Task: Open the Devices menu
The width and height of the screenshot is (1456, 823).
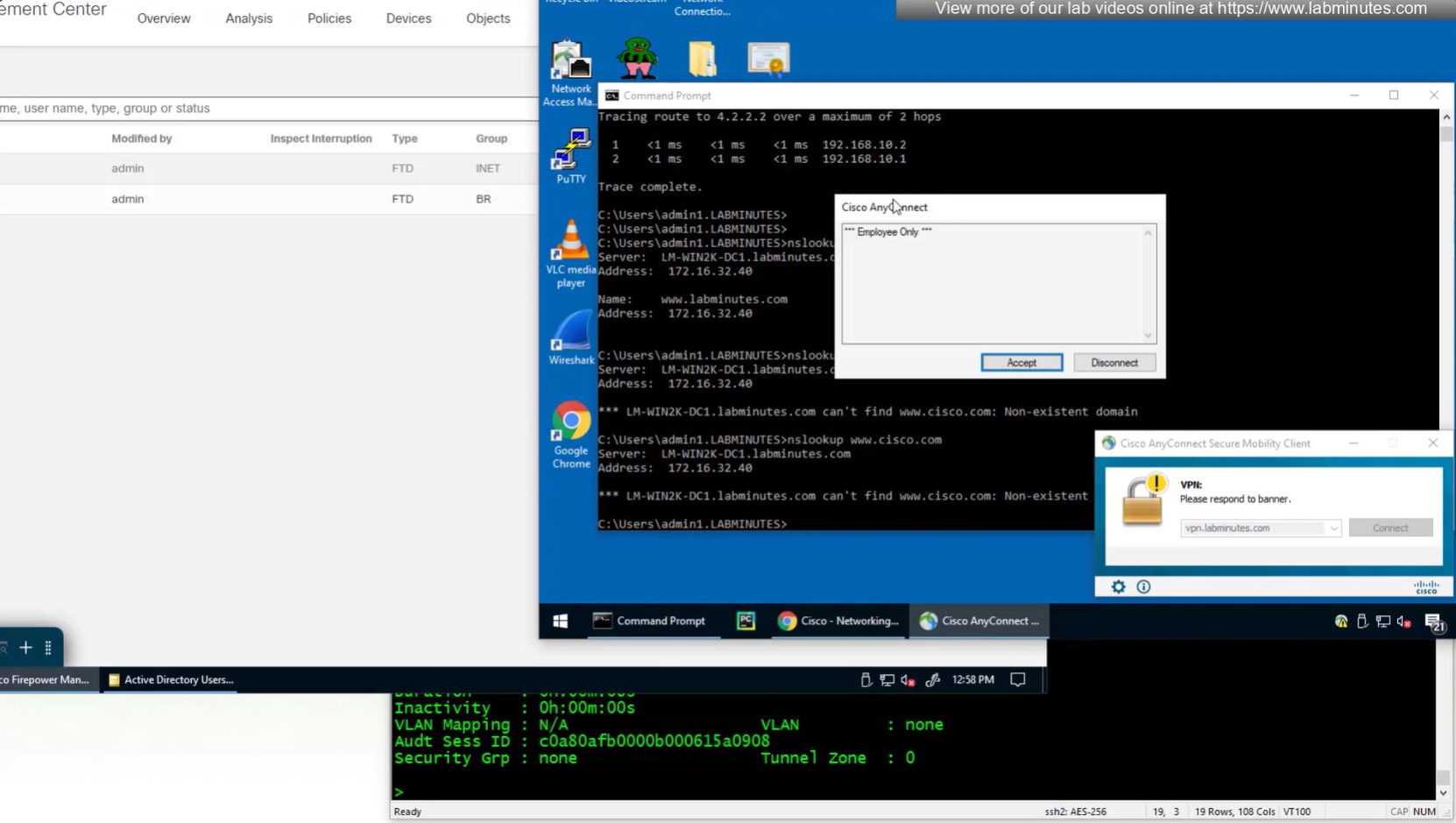Action: pos(408,18)
